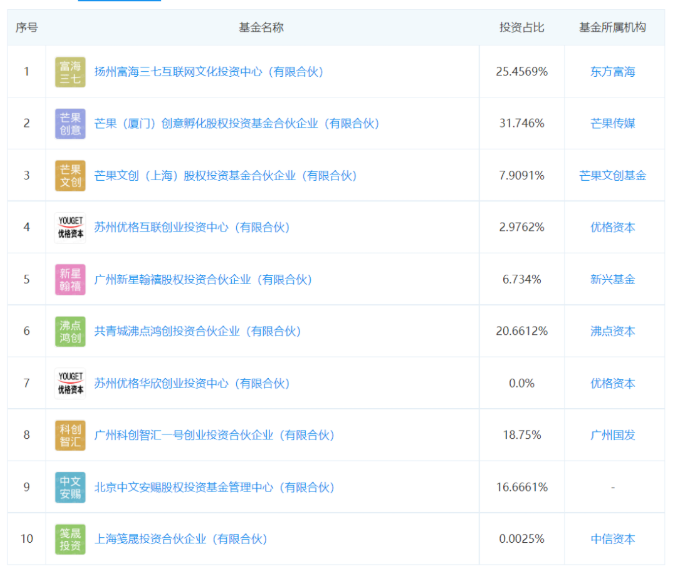The image size is (683, 576).
Task: Open 优格资本 link in row 4
Action: pyautogui.click(x=612, y=227)
